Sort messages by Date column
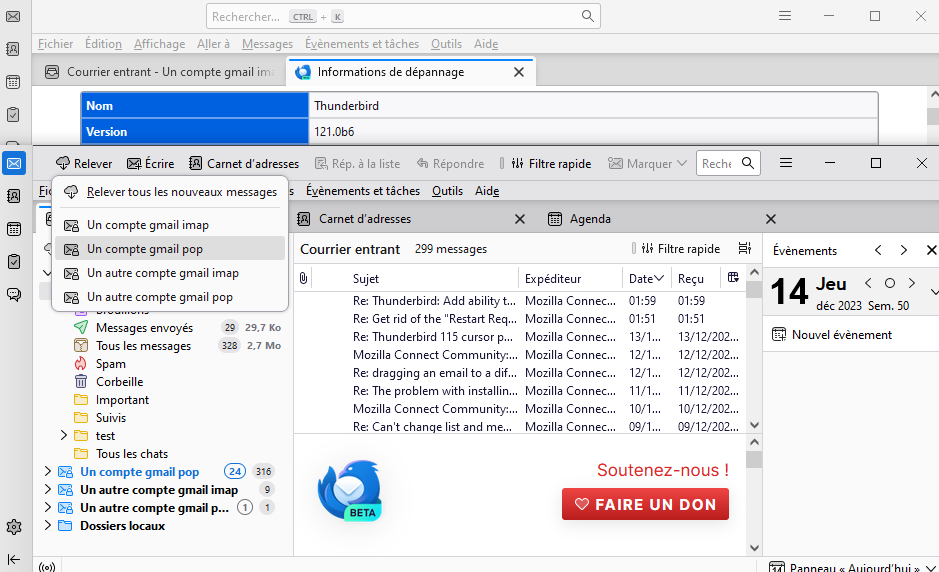The height and width of the screenshot is (572, 939). click(646, 279)
